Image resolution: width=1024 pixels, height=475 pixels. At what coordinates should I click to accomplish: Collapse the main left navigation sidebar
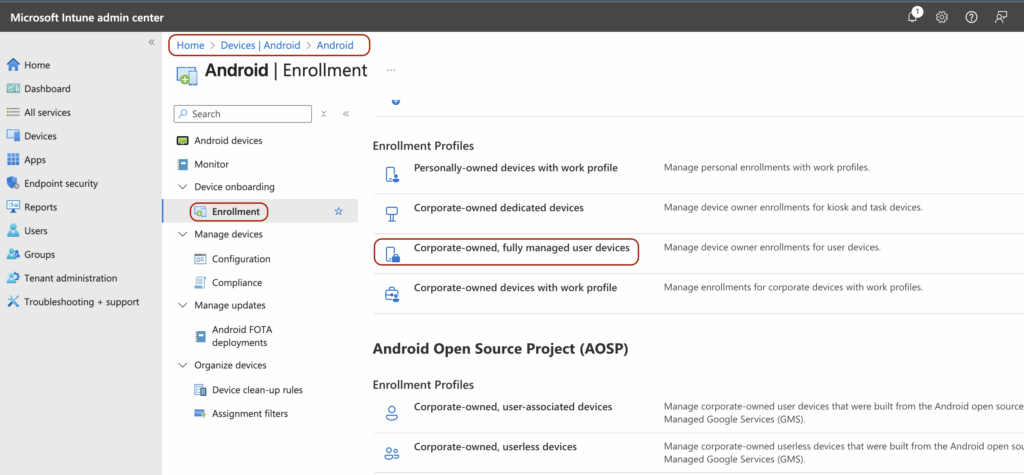(151, 43)
